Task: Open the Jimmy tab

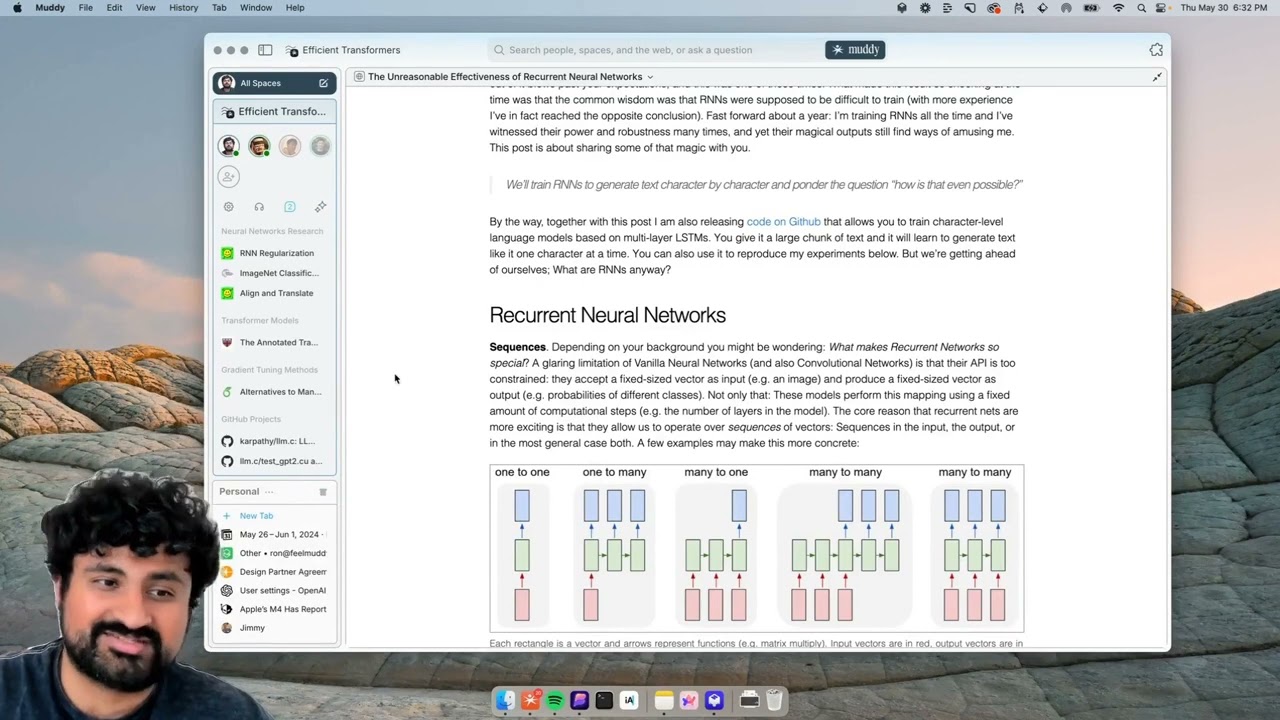Action: [x=275, y=628]
